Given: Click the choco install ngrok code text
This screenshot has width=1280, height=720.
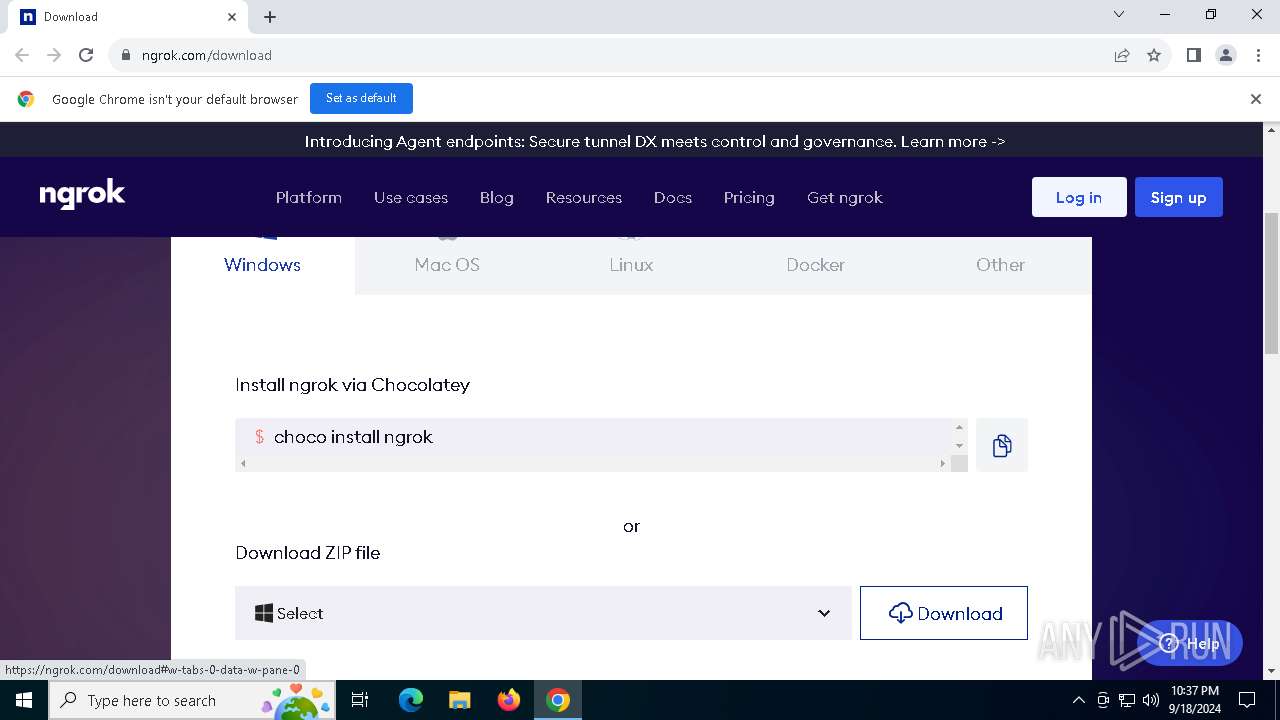Looking at the screenshot, I should point(353,437).
